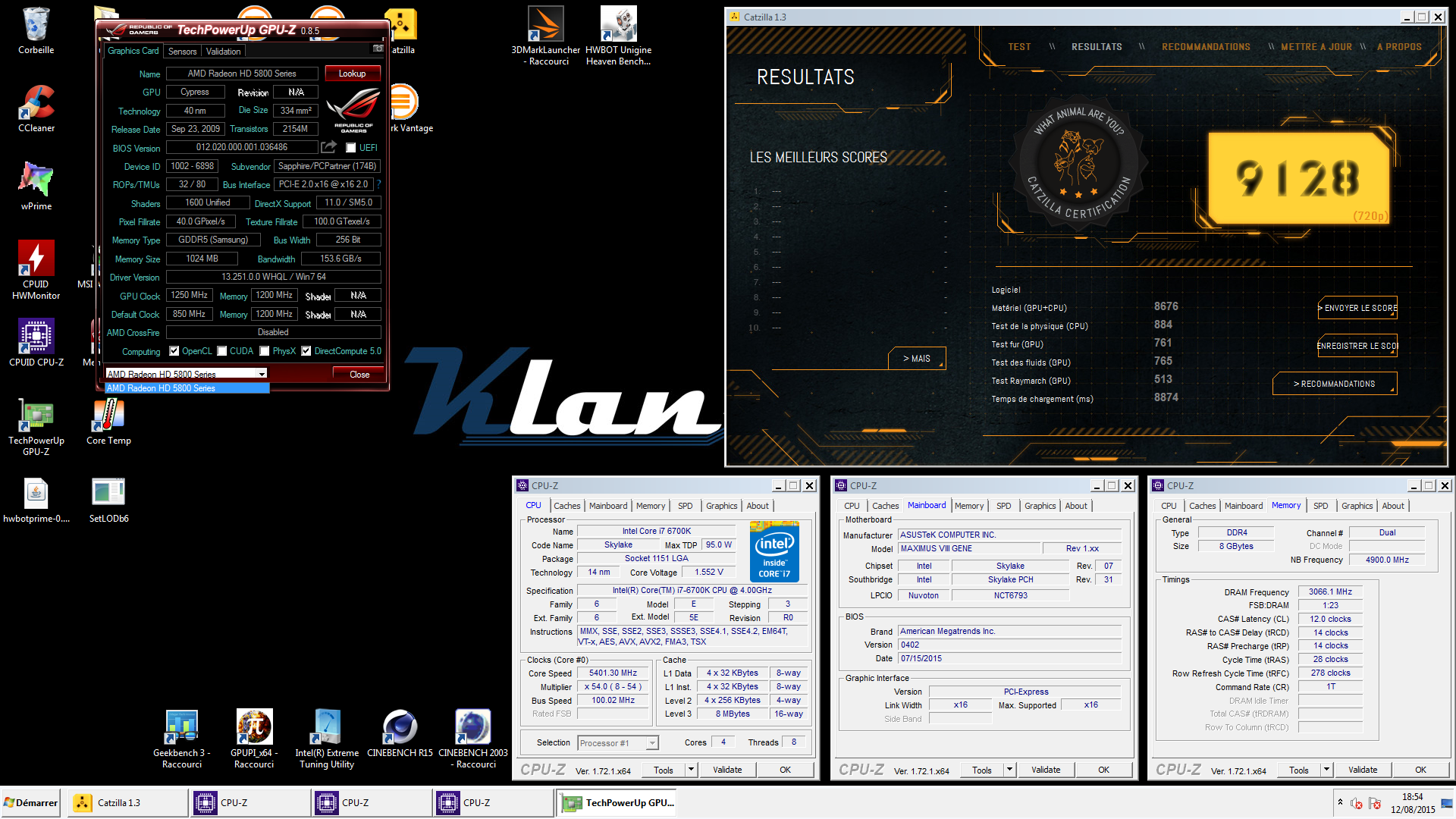
Task: Click ENREGISTRER LE SCORE button
Action: click(x=1357, y=346)
